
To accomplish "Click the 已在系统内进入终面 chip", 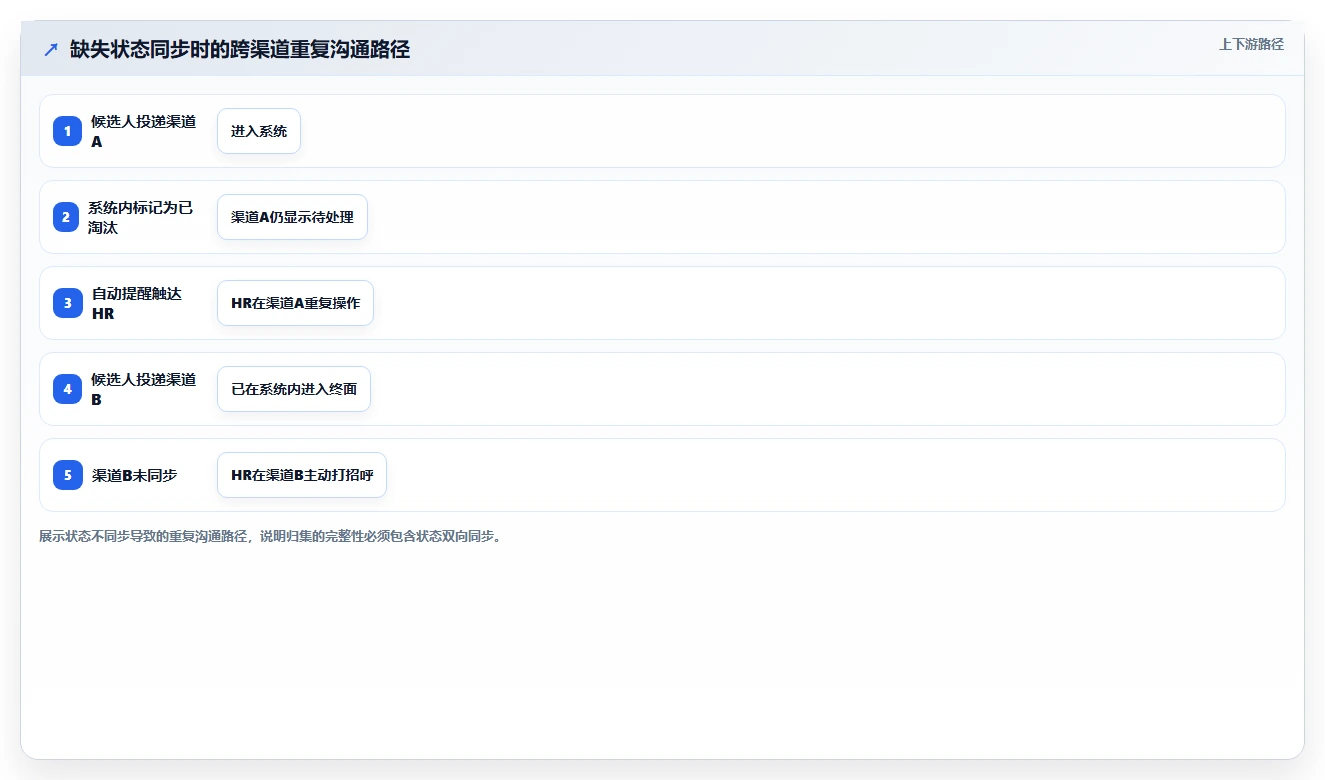I will point(294,389).
